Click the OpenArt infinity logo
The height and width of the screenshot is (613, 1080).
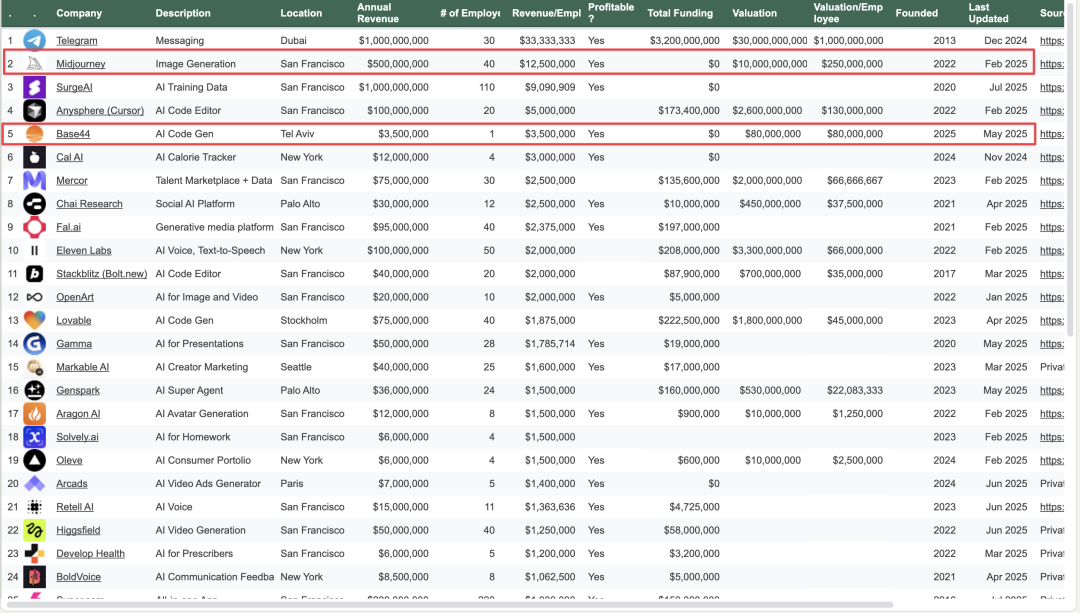pyautogui.click(x=34, y=297)
